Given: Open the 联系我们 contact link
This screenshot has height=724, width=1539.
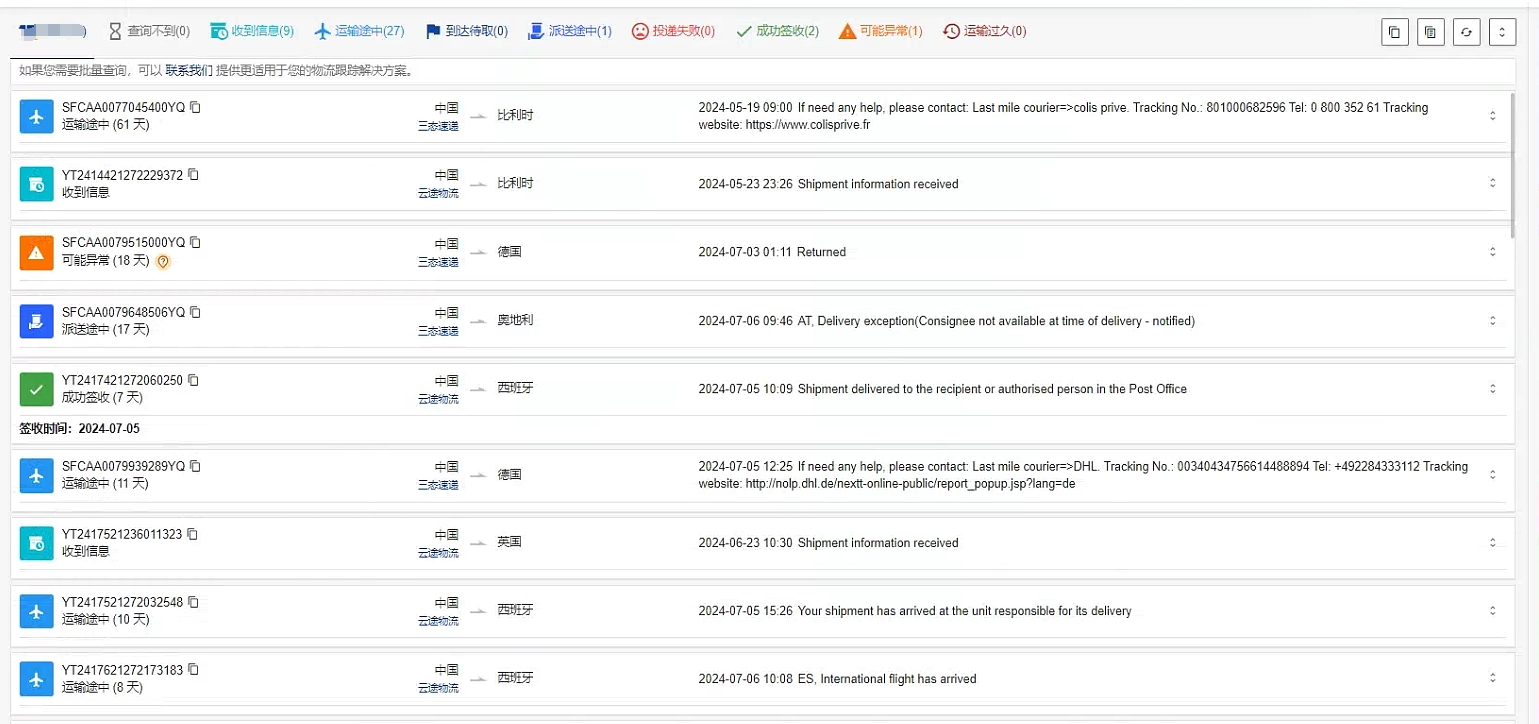Looking at the screenshot, I should tap(189, 71).
